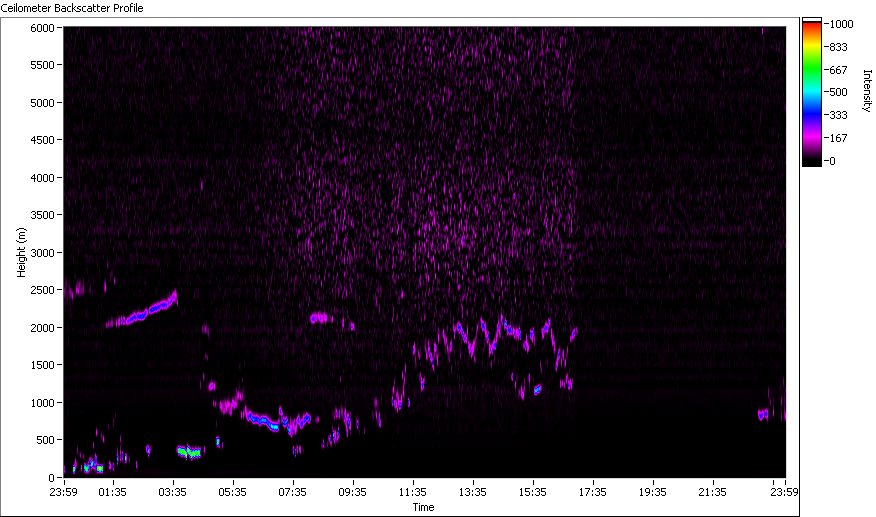Screen dimensions: 876x517
Task: Click the 5000 height tick label
Action: [42, 102]
